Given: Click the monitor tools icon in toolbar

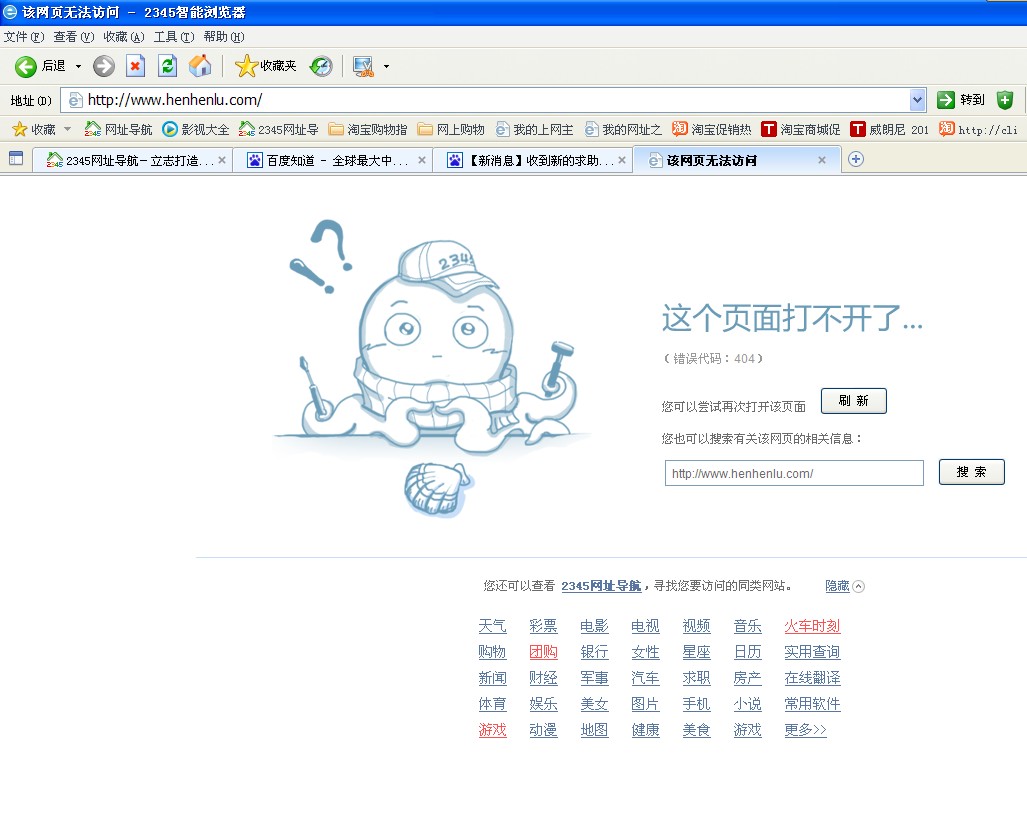Looking at the screenshot, I should pos(363,66).
